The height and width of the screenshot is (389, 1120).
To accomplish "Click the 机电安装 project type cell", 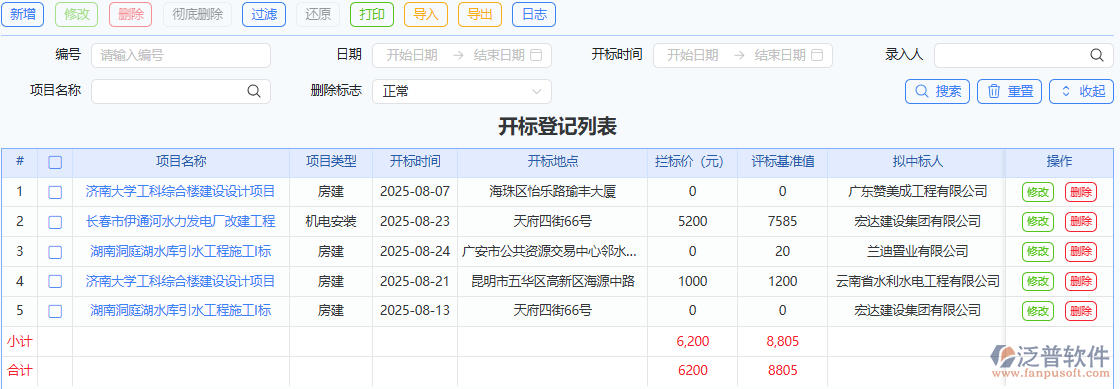I will click(x=331, y=221).
